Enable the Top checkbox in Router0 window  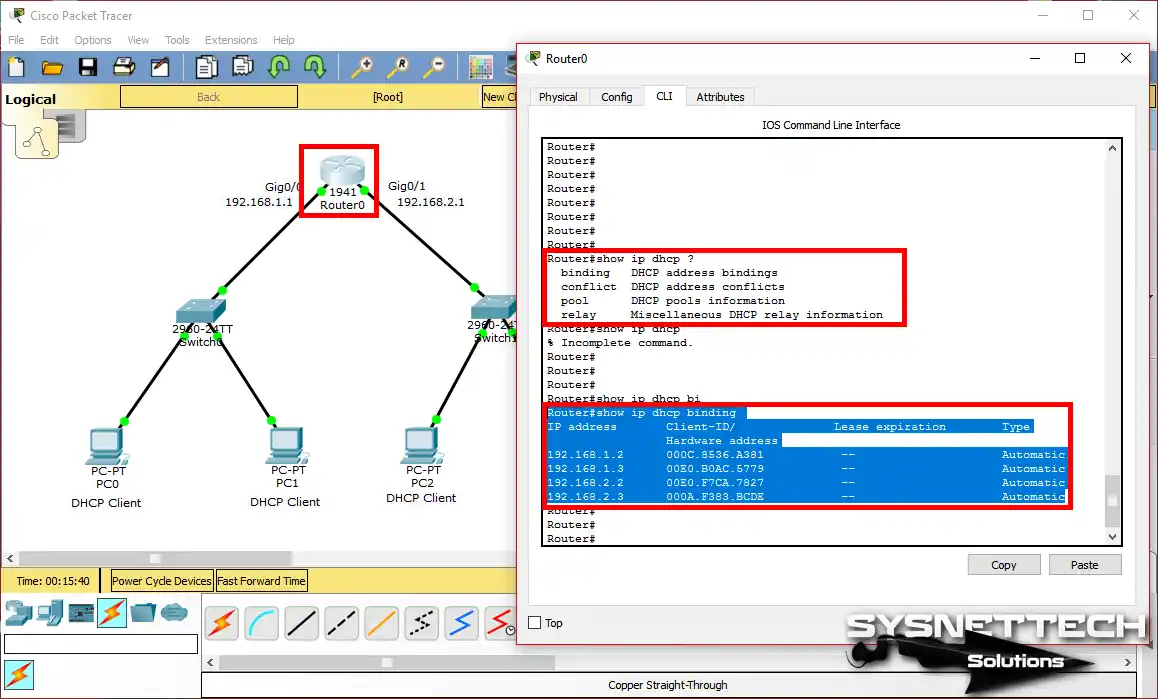[x=537, y=622]
